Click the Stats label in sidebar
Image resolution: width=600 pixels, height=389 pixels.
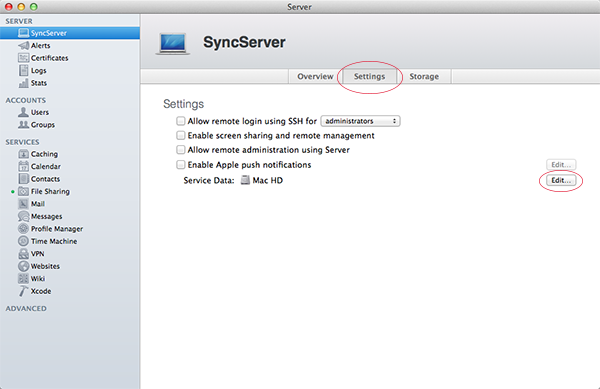click(x=39, y=83)
